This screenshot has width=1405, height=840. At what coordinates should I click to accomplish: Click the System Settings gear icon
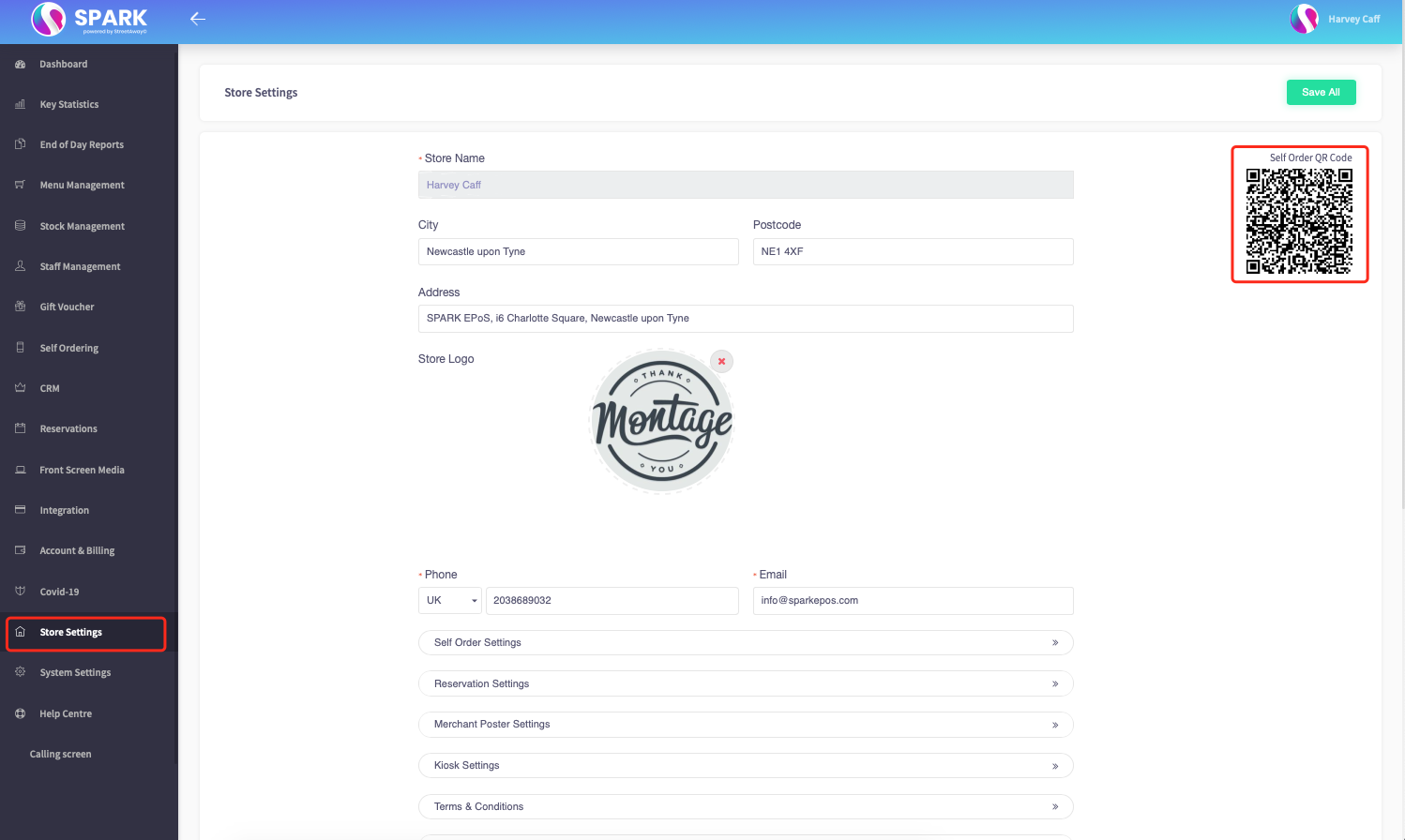click(20, 672)
